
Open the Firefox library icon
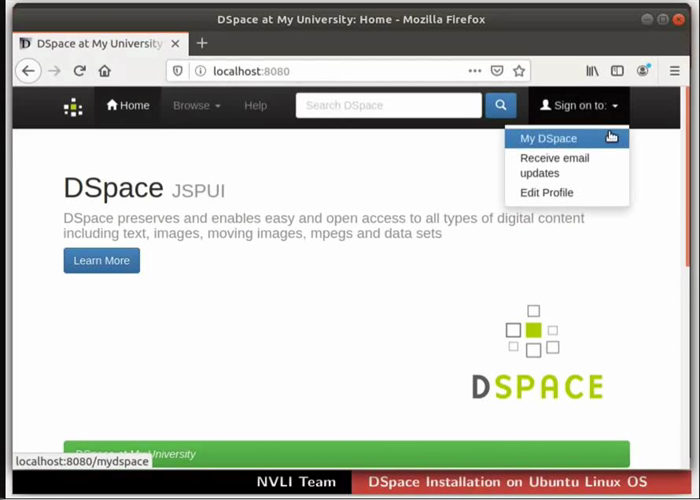(592, 71)
